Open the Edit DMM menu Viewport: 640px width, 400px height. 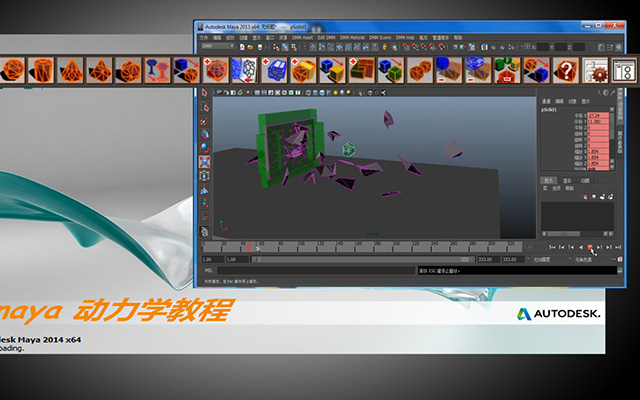tap(327, 38)
